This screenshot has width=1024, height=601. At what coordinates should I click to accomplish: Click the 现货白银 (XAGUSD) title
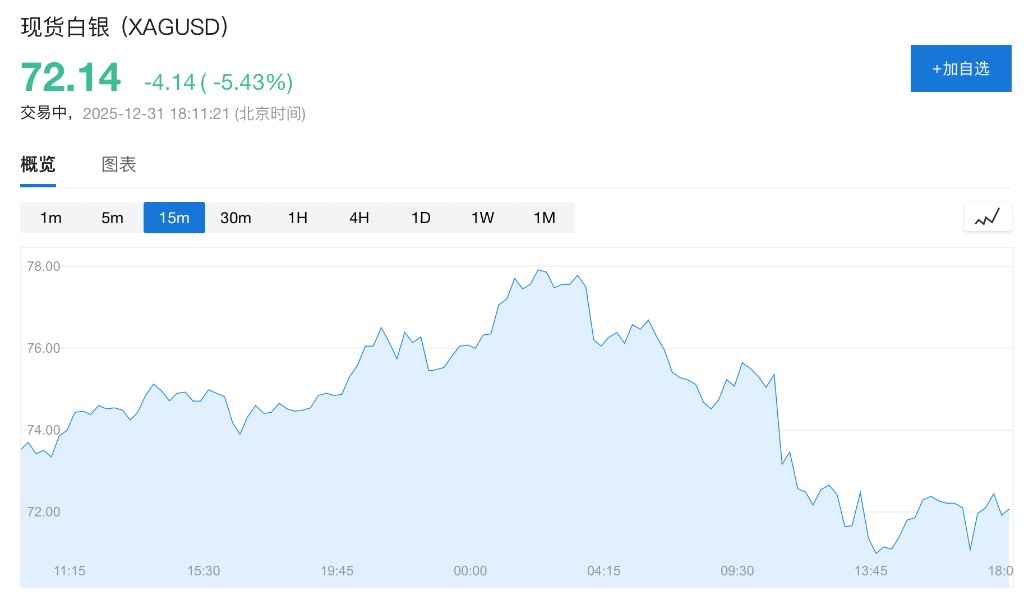click(125, 27)
